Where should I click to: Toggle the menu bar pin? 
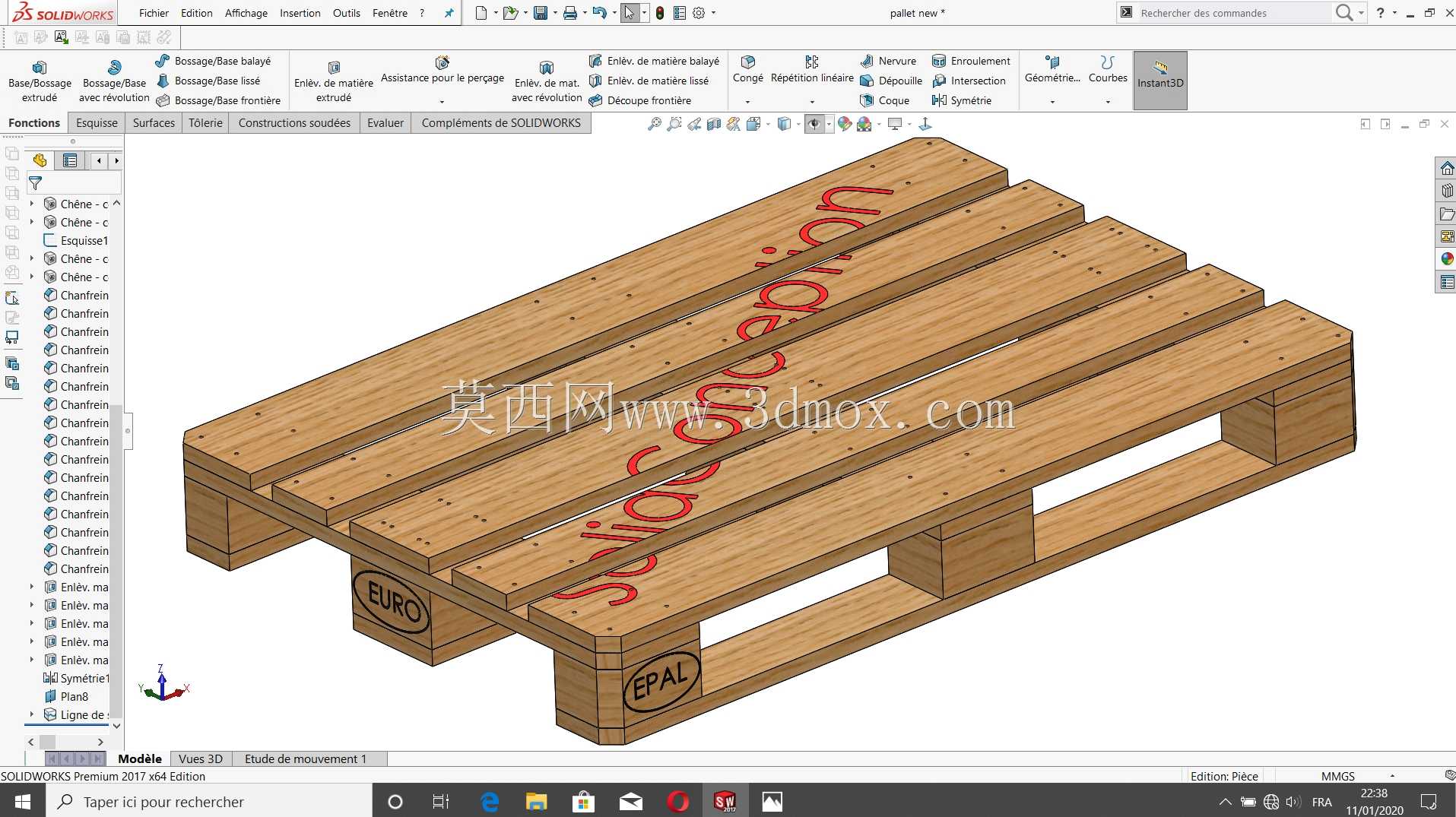pos(449,13)
